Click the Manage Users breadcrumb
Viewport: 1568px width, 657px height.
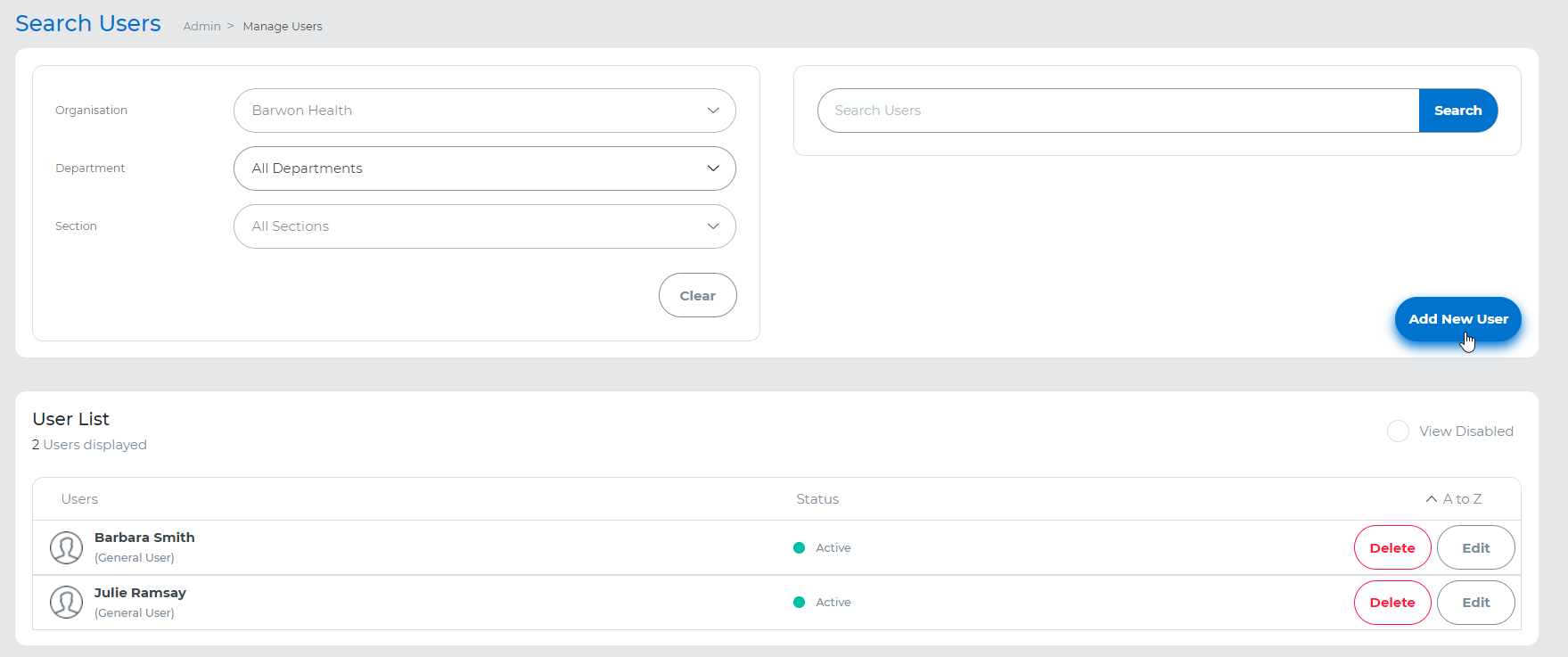tap(283, 27)
